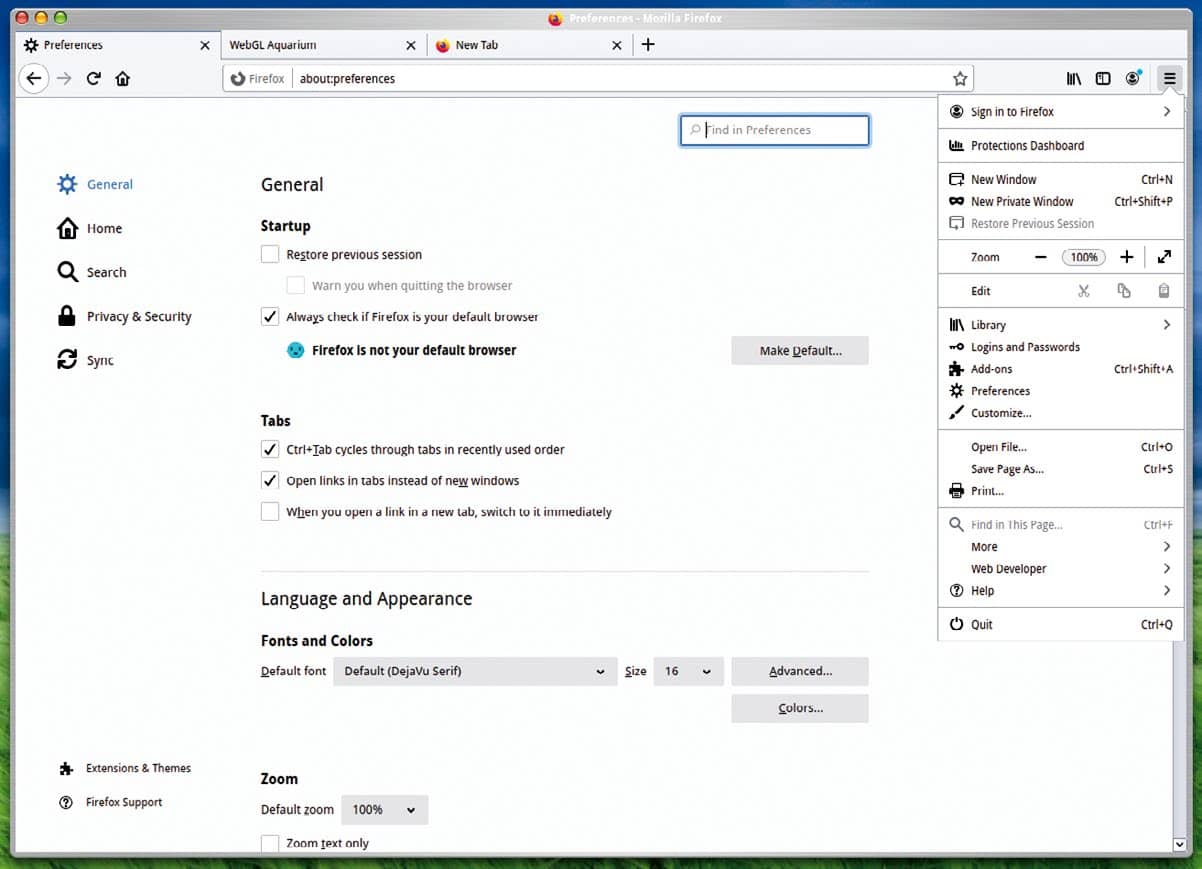Expand the Library submenu

pyautogui.click(x=1060, y=325)
